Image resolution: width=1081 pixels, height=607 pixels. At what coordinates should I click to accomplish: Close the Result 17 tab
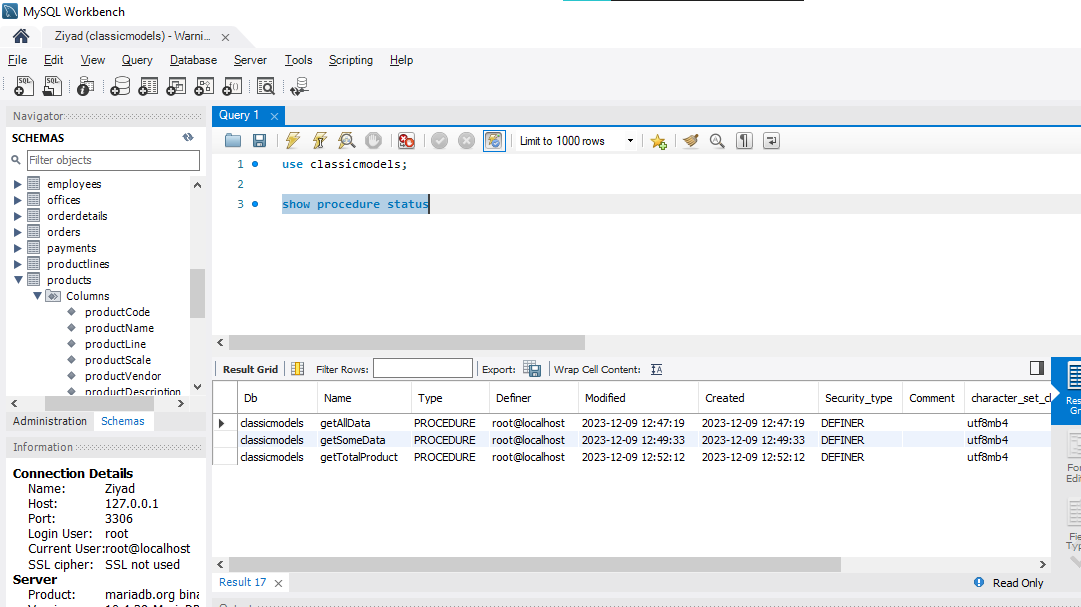(279, 584)
